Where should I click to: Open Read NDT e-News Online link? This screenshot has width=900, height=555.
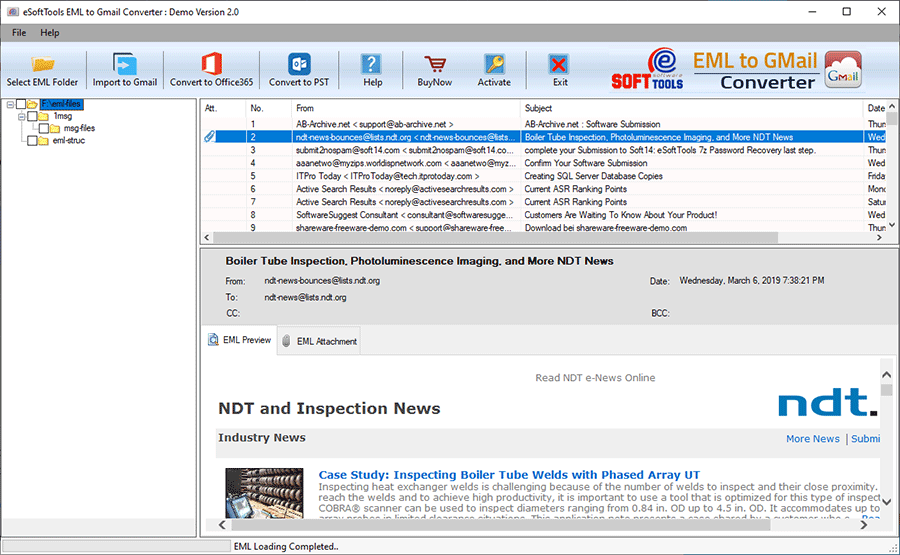point(595,378)
